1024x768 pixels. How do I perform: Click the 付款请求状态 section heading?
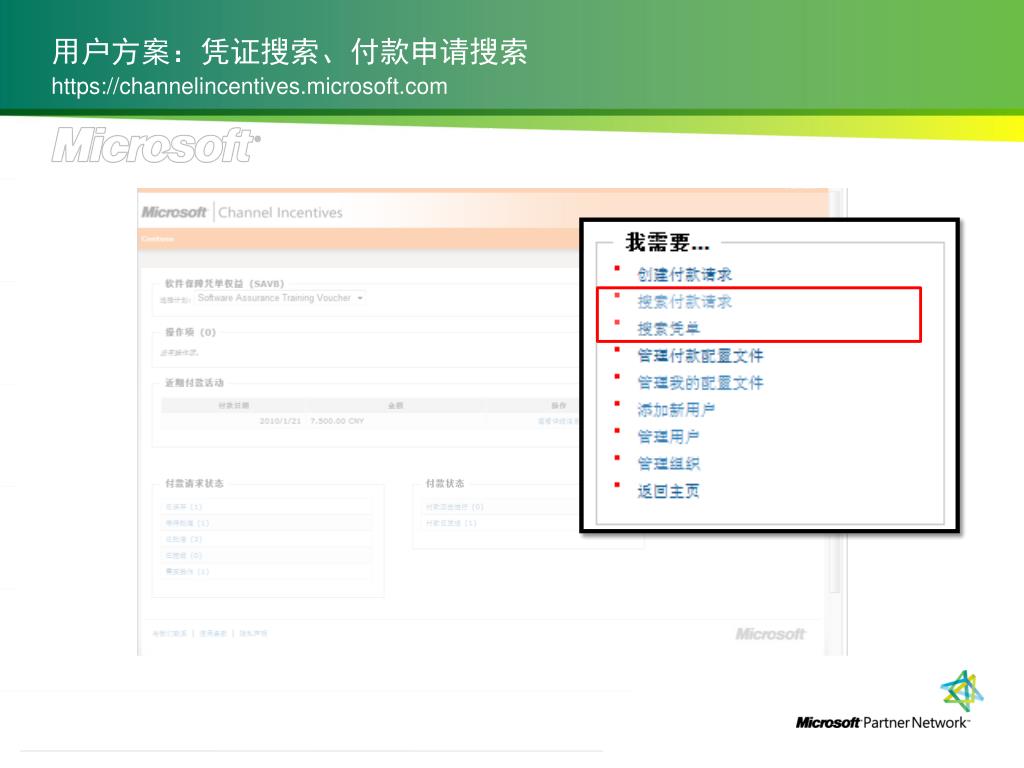coord(194,483)
